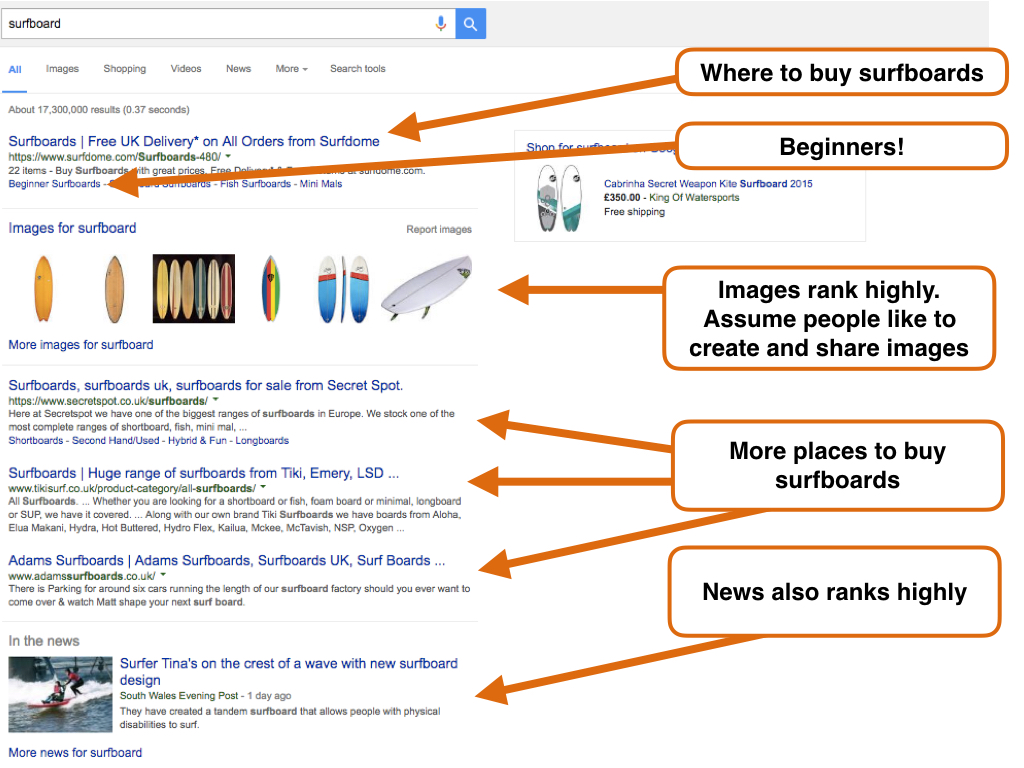
Task: Open the Surfdome Free UK Delivery result
Action: click(194, 141)
